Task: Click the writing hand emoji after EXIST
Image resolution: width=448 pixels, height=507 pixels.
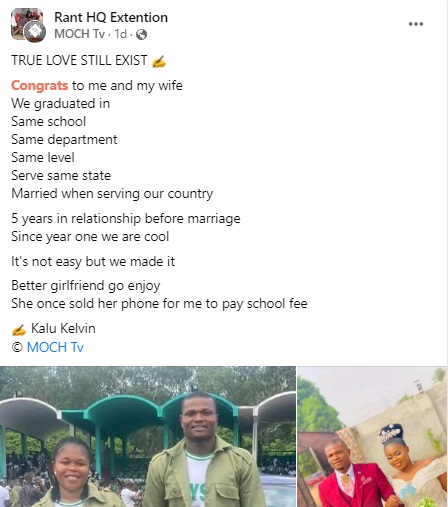Action: pos(159,62)
